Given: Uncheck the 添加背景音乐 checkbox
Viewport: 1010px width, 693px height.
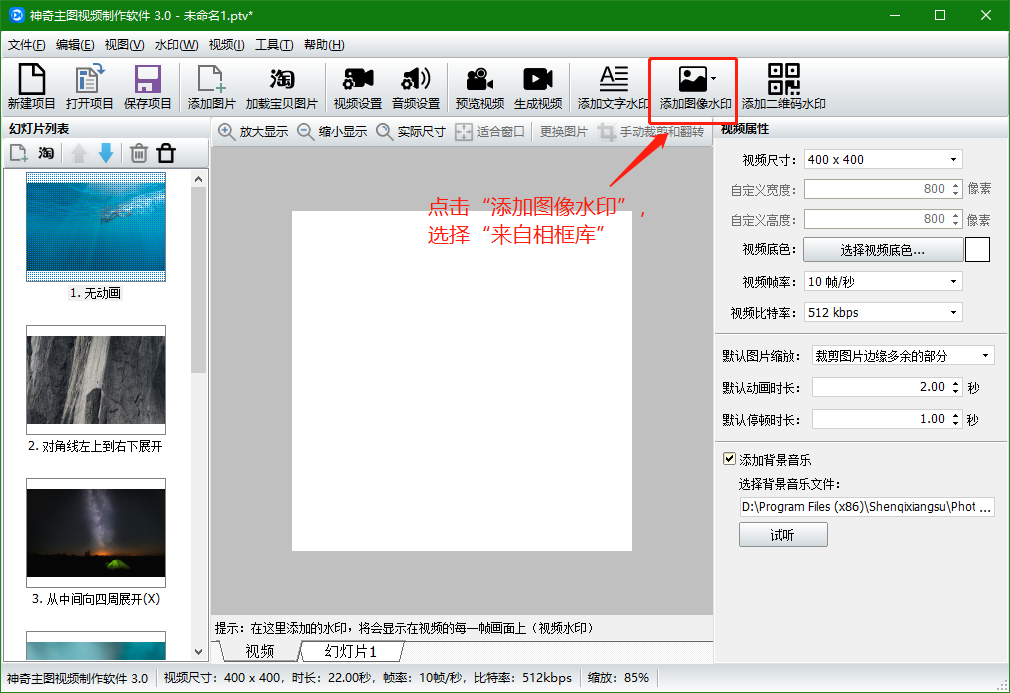Looking at the screenshot, I should point(729,460).
